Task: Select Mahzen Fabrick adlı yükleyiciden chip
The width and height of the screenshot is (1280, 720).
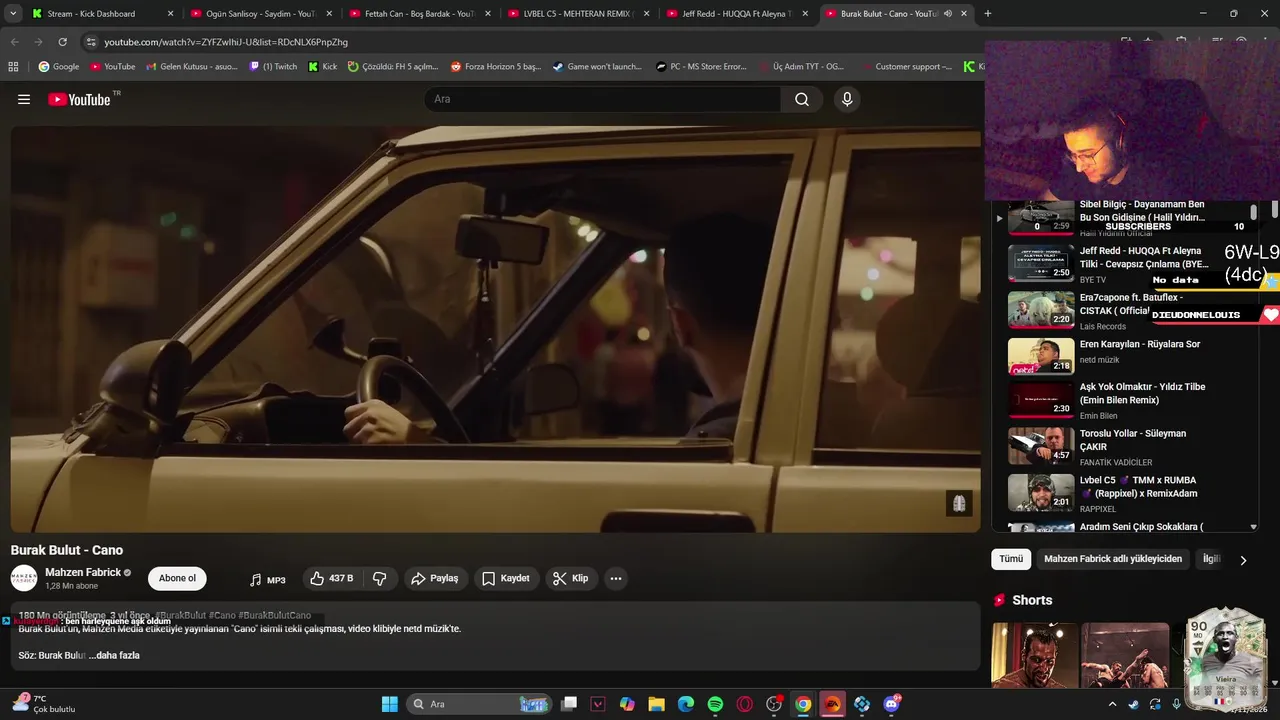Action: pyautogui.click(x=1113, y=559)
